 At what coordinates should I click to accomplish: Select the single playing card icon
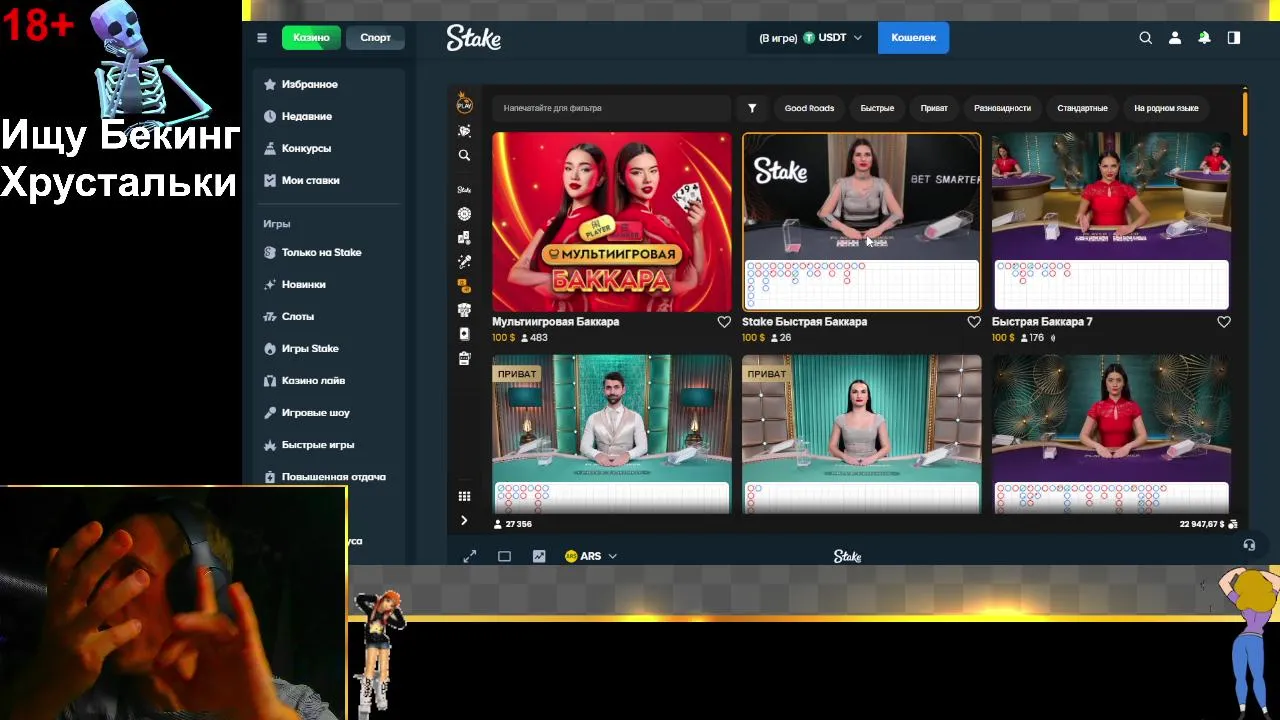[464, 334]
